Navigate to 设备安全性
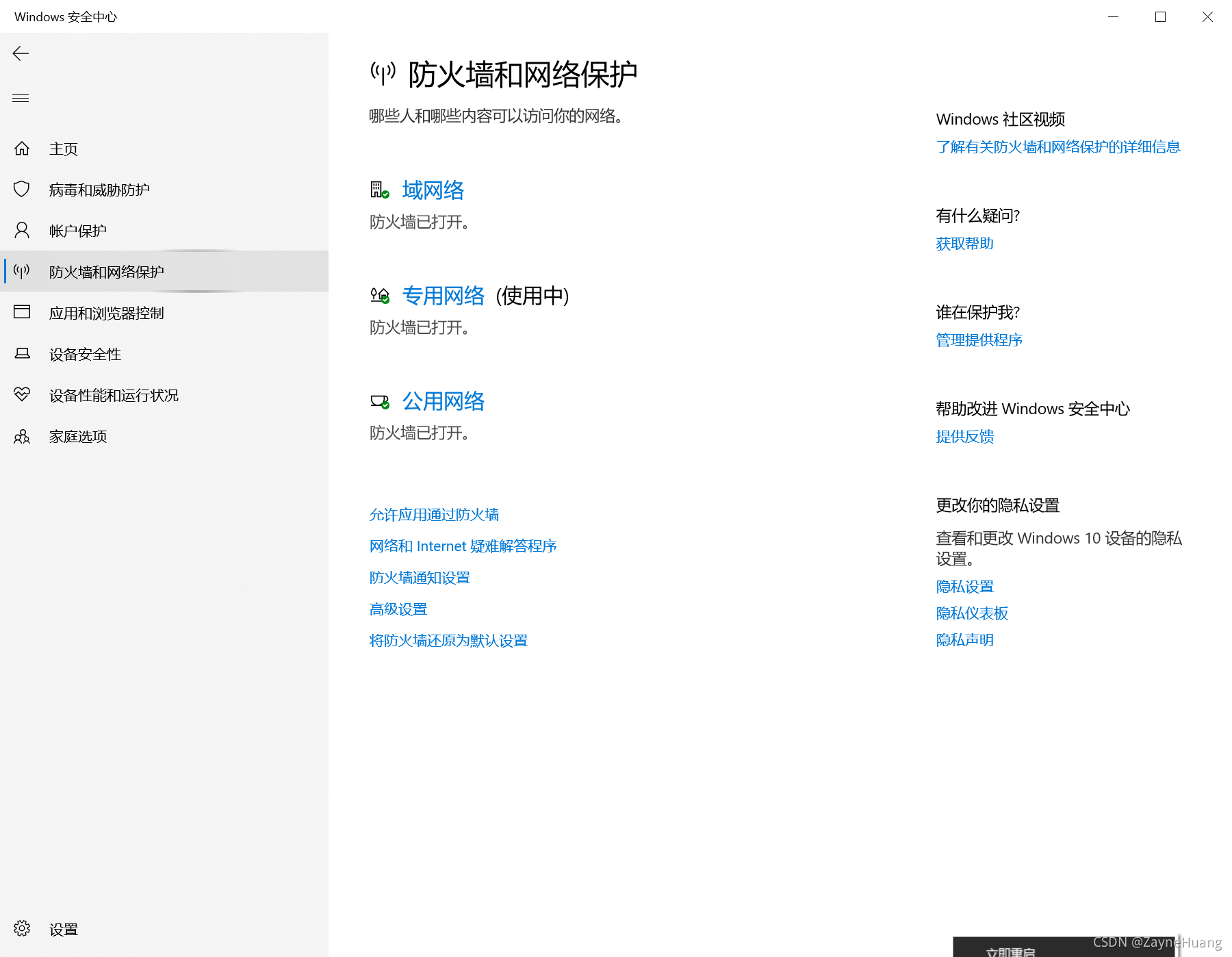Image resolution: width=1232 pixels, height=957 pixels. (164, 354)
